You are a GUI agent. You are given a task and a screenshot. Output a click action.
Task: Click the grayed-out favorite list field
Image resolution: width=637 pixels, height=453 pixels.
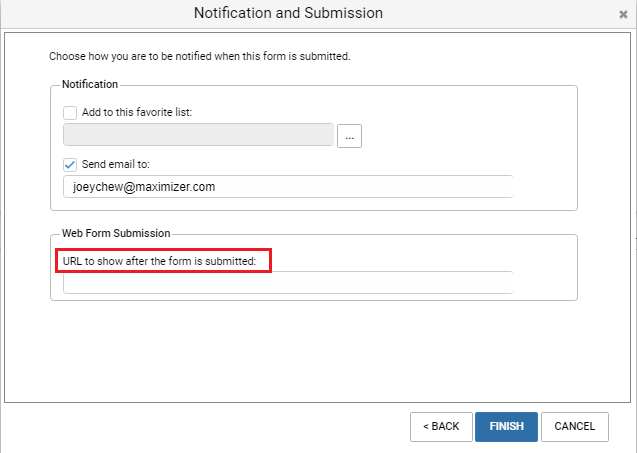click(x=198, y=134)
